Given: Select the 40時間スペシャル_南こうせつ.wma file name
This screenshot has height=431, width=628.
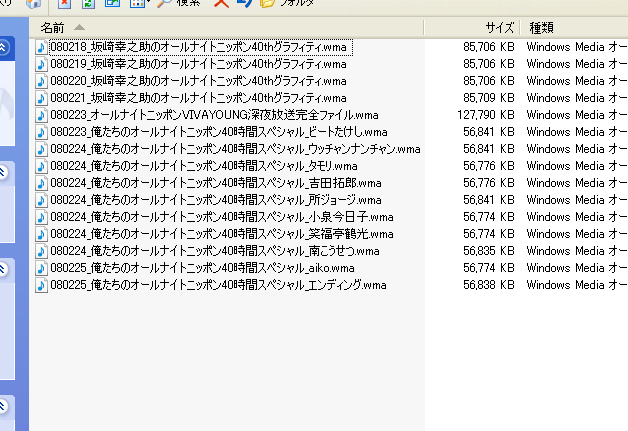Looking at the screenshot, I should tap(215, 252).
